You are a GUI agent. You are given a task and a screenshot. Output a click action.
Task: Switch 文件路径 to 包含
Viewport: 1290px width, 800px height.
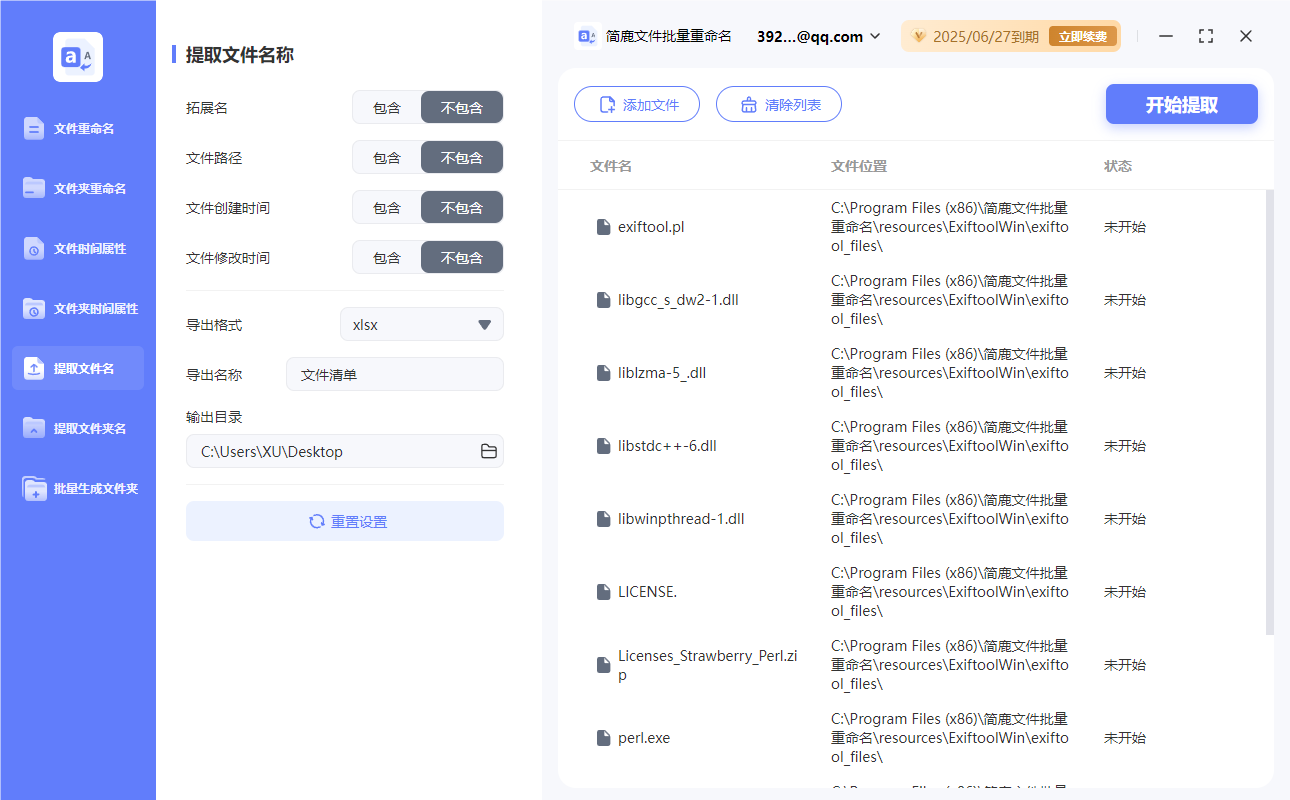click(x=386, y=157)
